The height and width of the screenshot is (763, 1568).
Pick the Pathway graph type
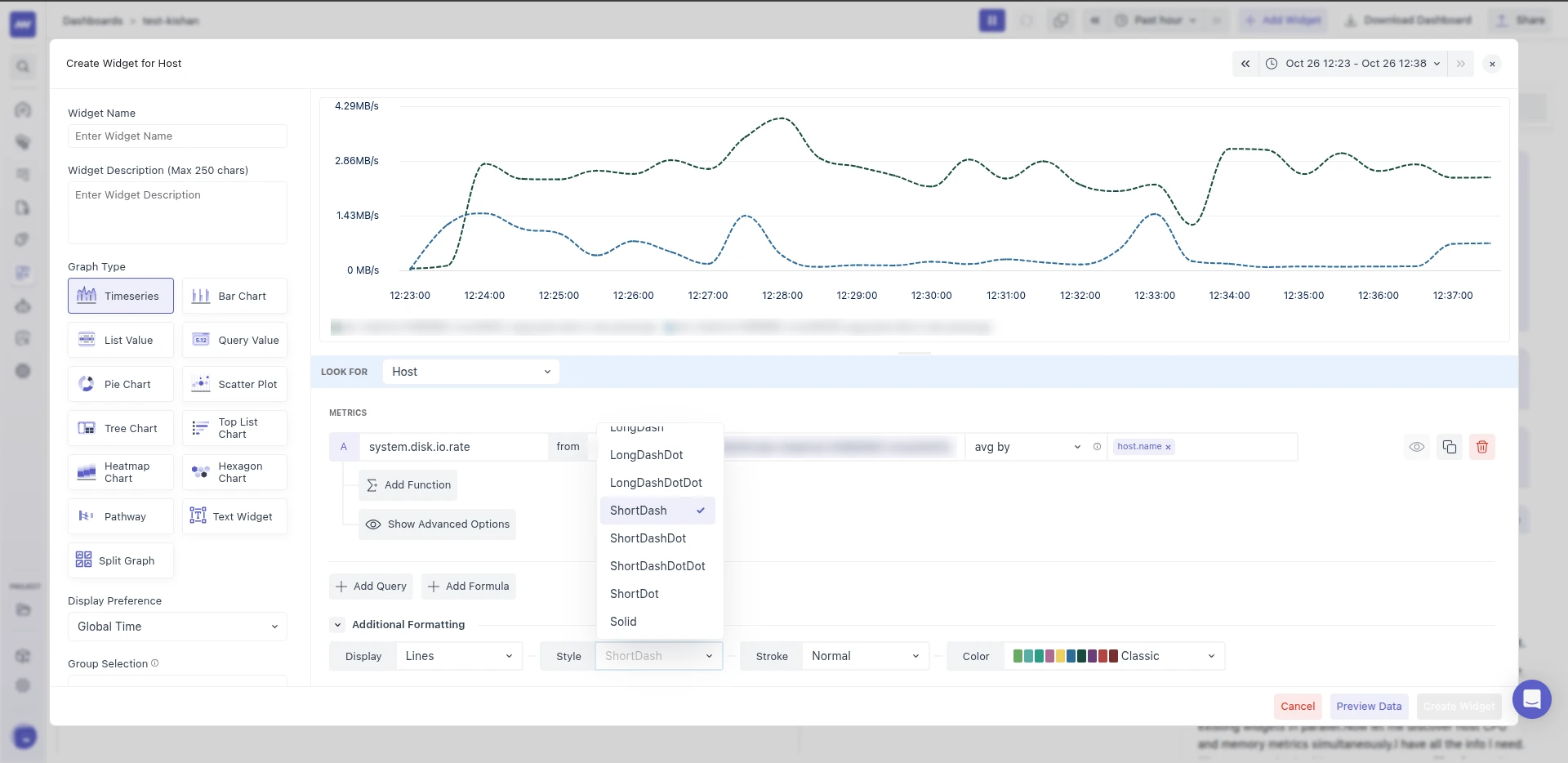point(121,516)
